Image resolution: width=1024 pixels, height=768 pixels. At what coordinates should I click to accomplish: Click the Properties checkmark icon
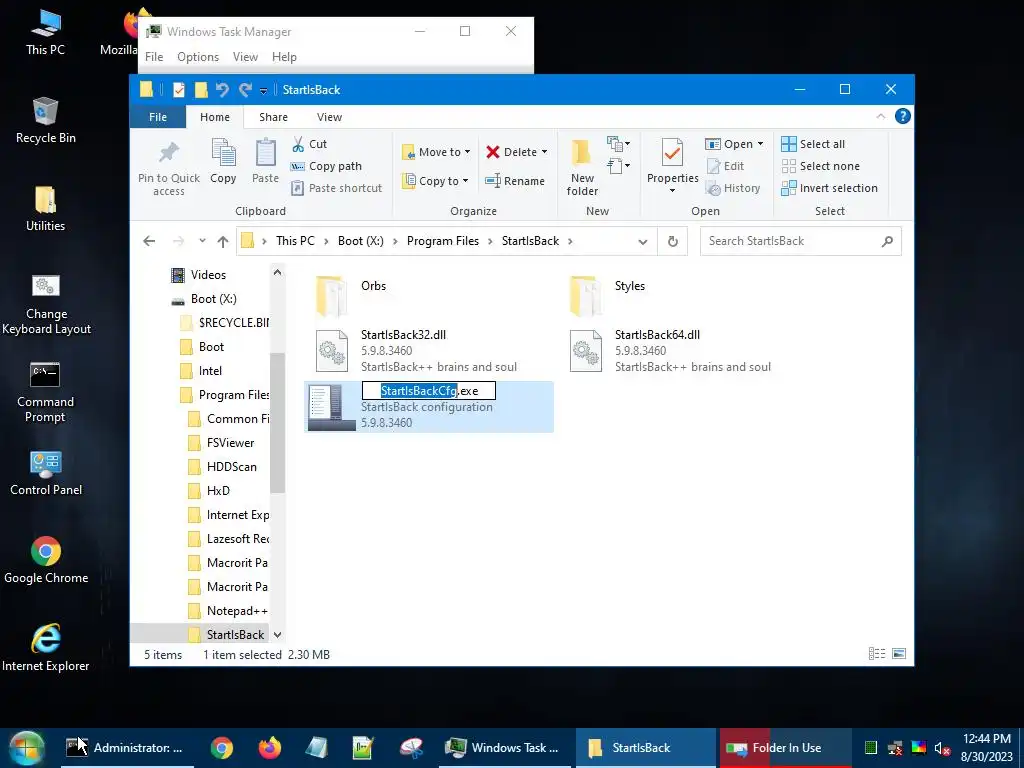(672, 153)
